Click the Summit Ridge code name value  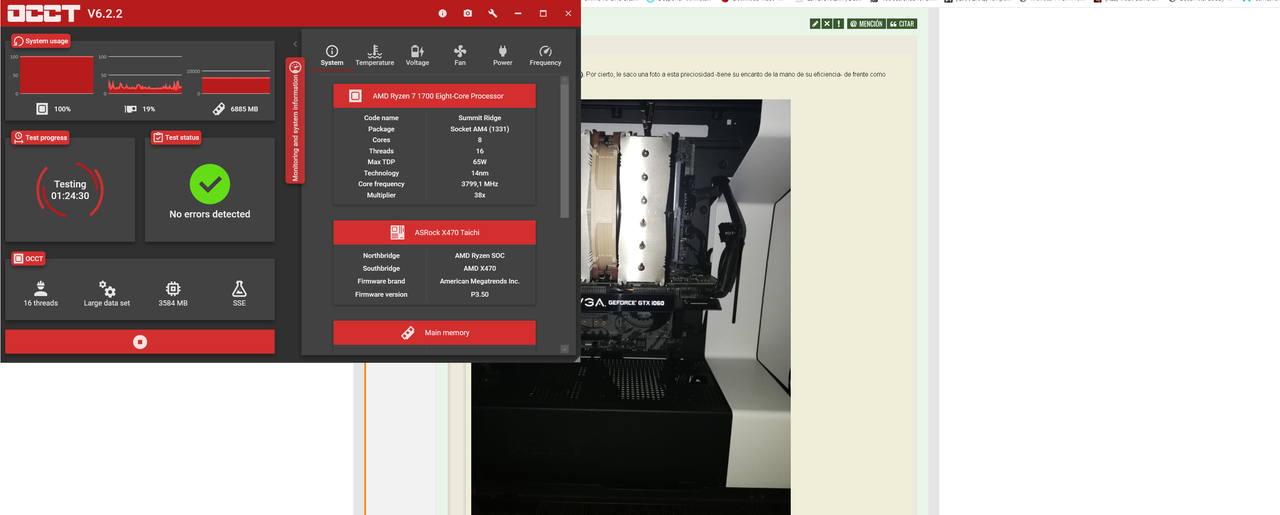tap(479, 118)
